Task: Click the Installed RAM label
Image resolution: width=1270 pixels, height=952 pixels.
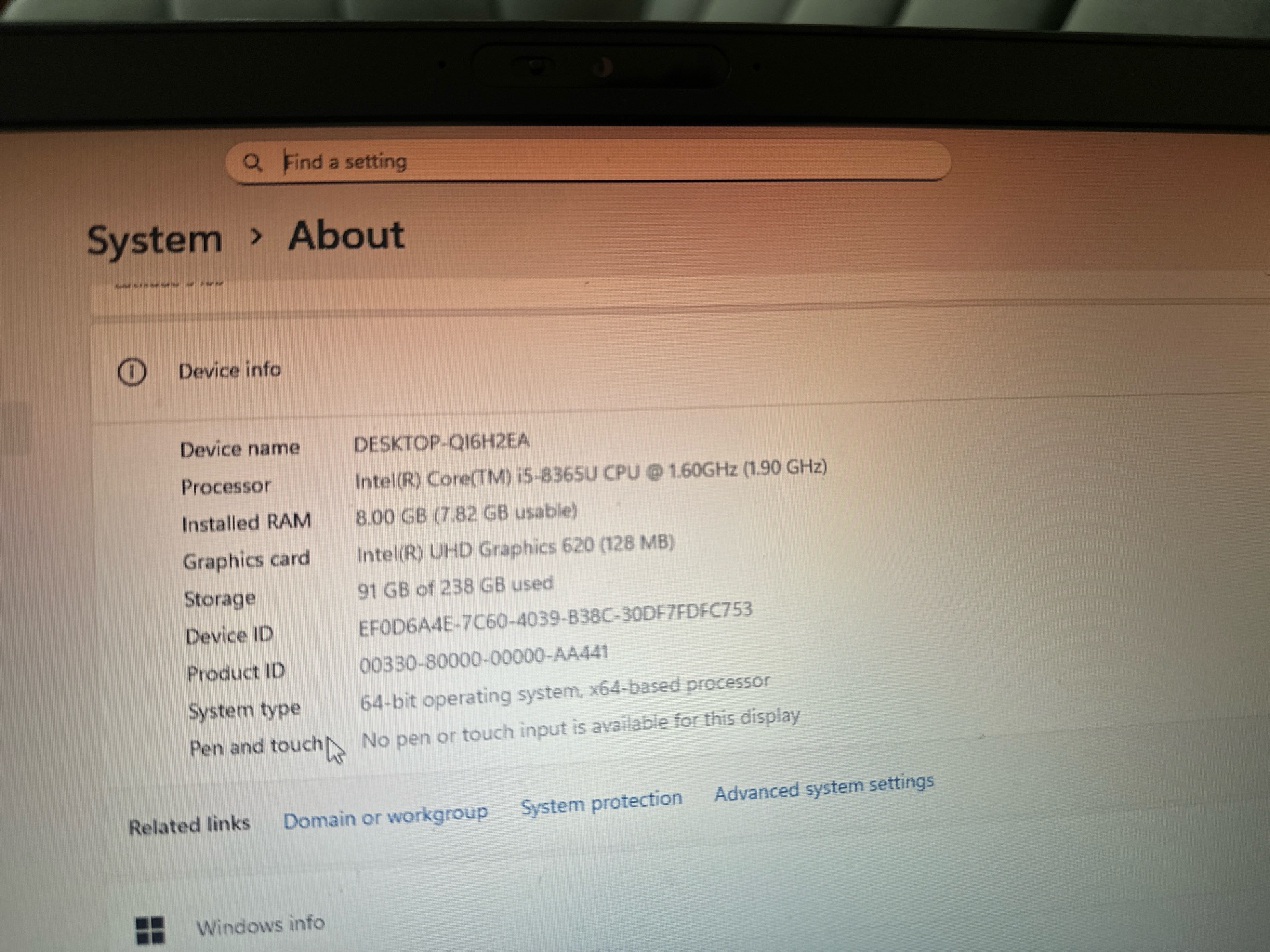Action: click(x=246, y=523)
